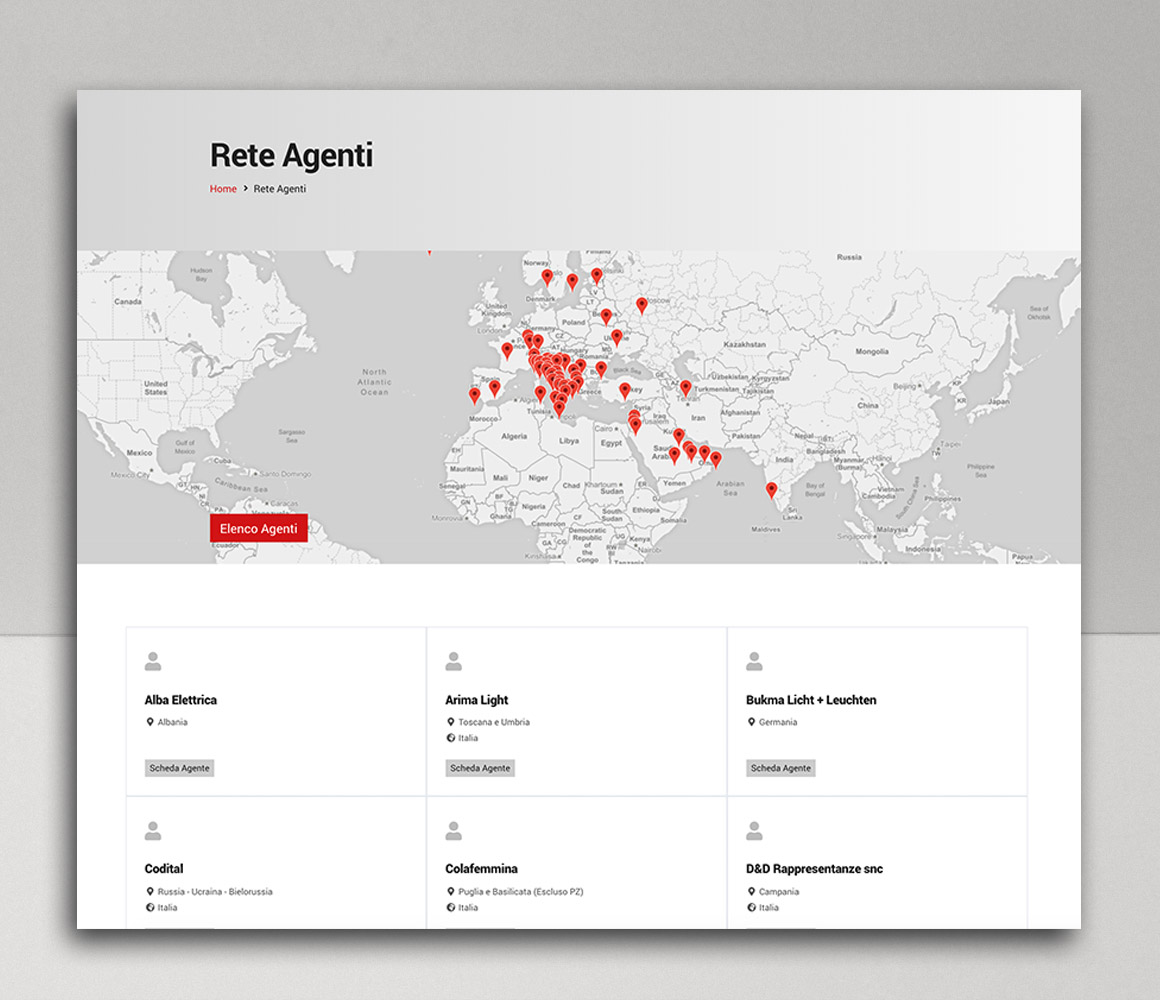Click the location pin icon beside Germania
1160x1000 pixels.
pyautogui.click(x=751, y=722)
